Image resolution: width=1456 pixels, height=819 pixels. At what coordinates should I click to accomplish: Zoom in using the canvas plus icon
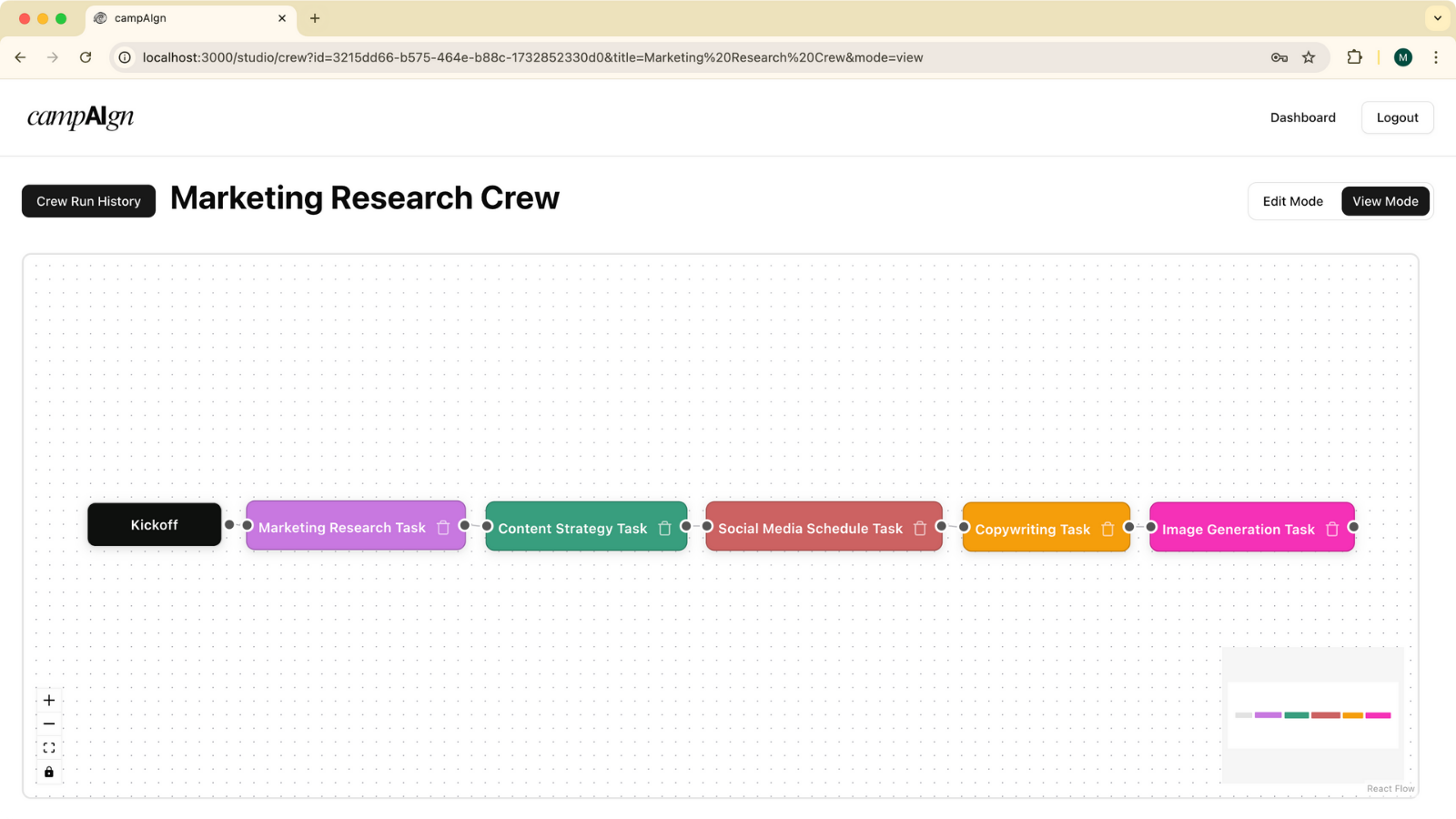pyautogui.click(x=49, y=700)
